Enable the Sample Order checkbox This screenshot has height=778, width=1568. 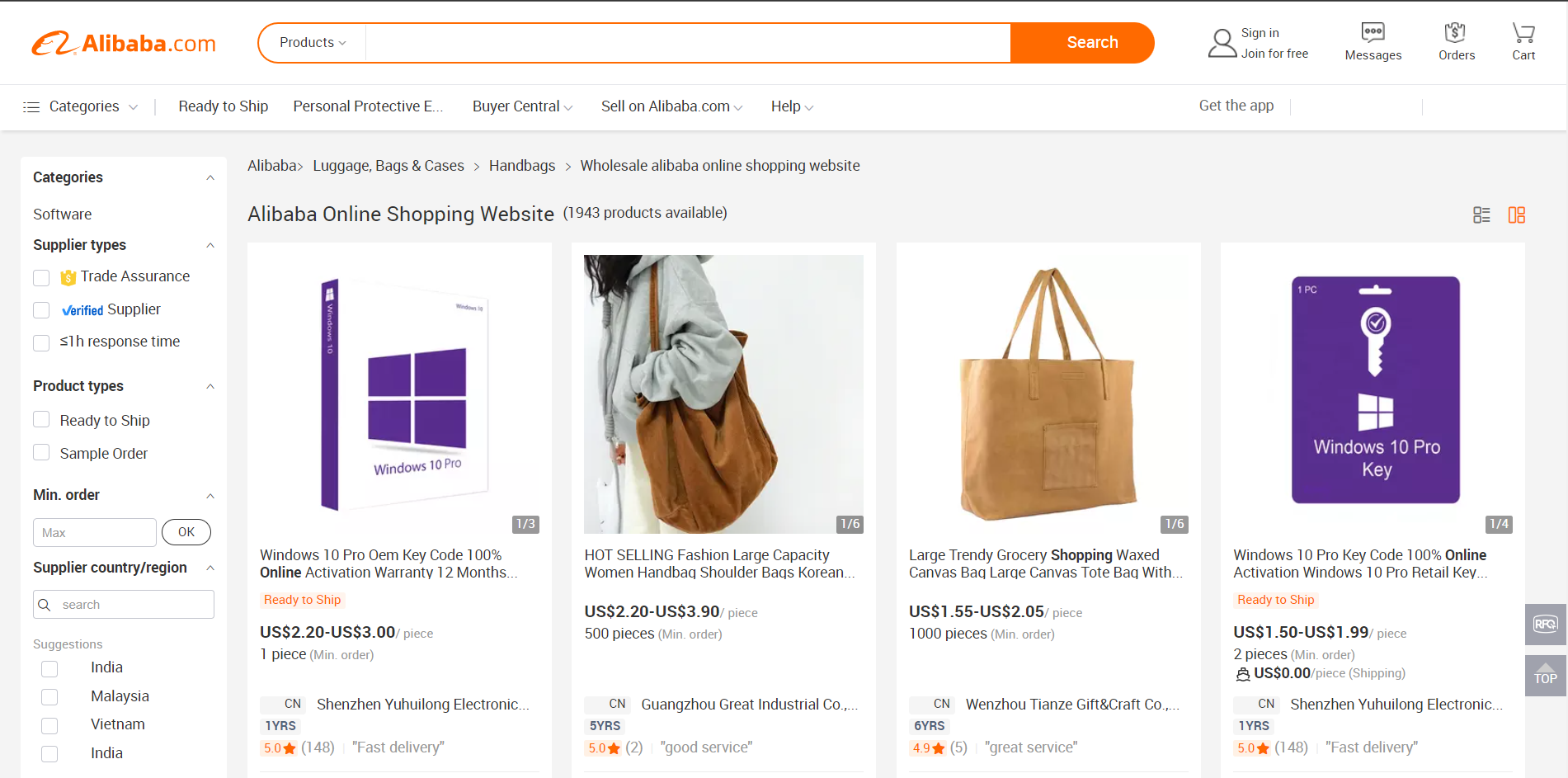tap(41, 452)
